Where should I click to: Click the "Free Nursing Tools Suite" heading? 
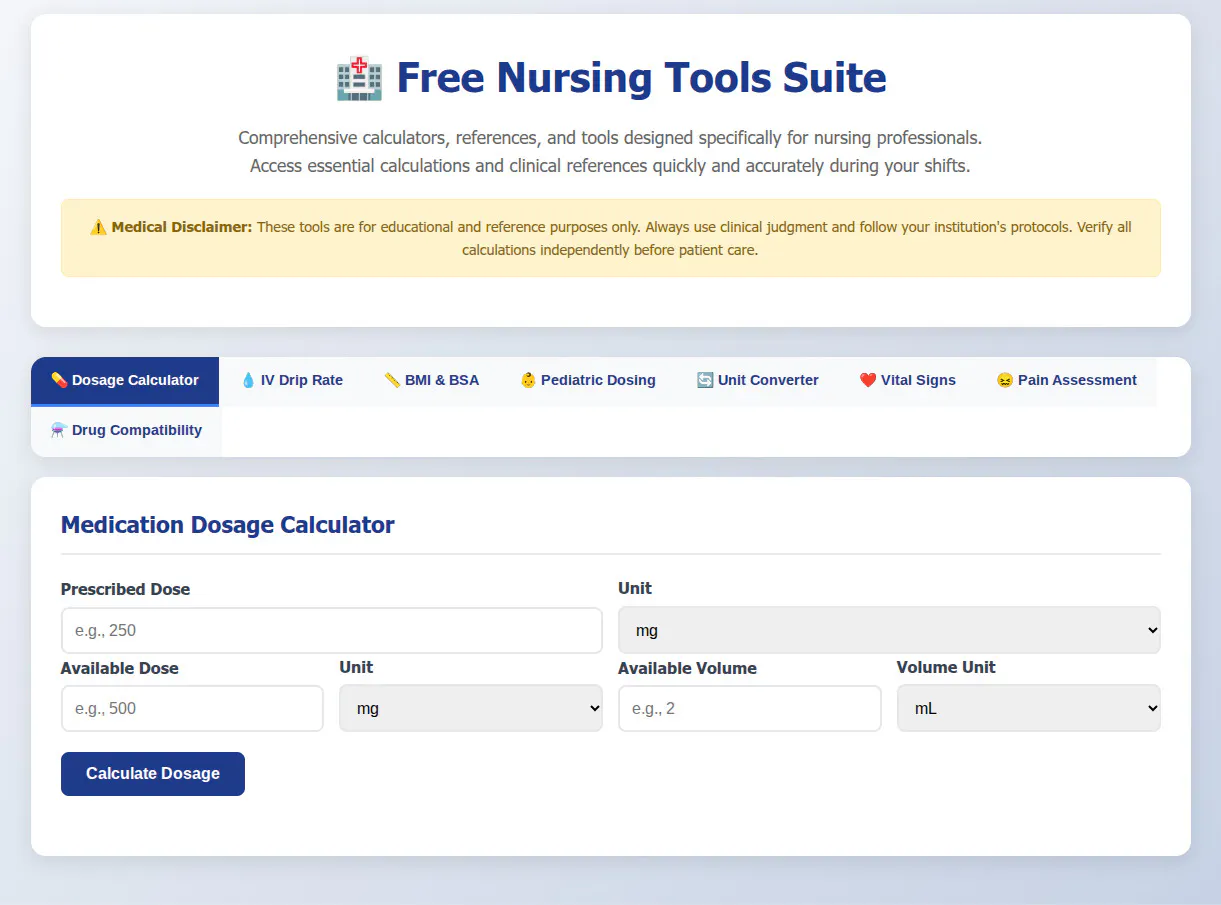pyautogui.click(x=641, y=78)
